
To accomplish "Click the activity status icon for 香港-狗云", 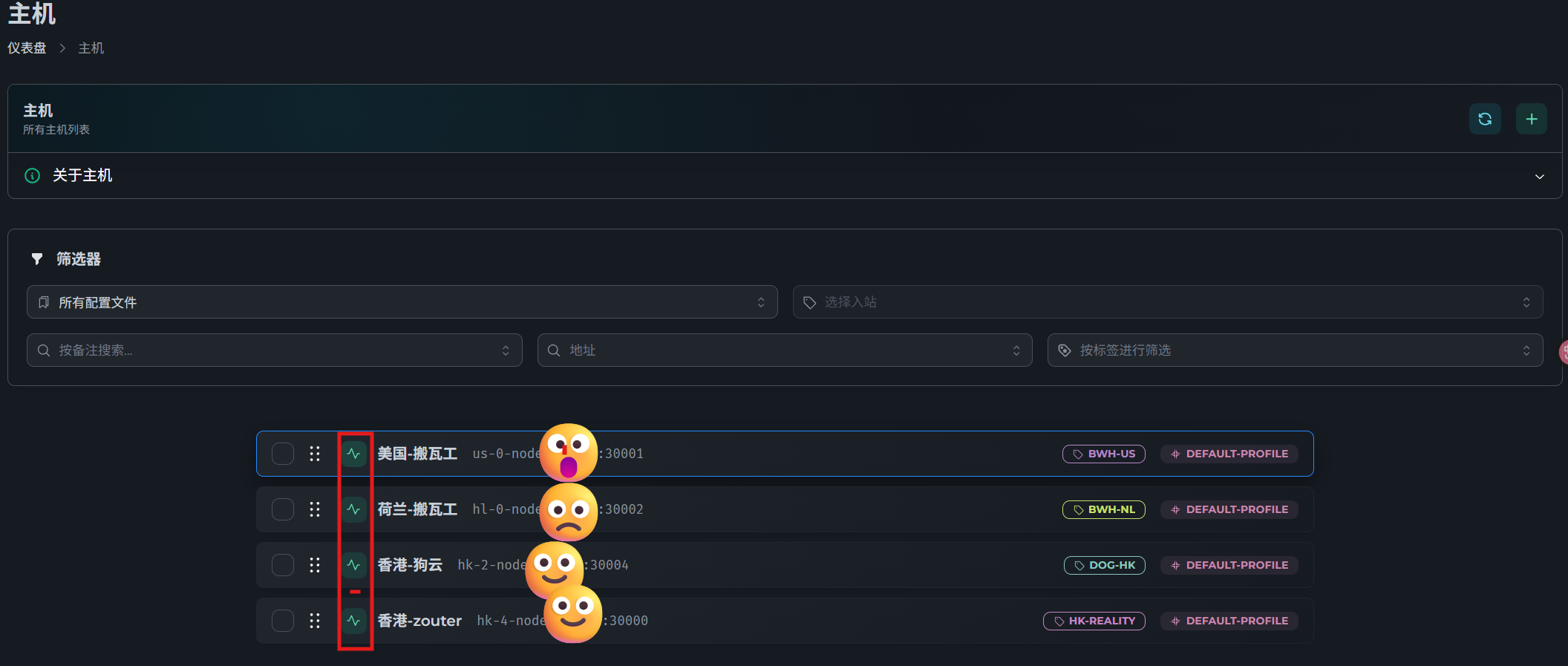I will [354, 565].
